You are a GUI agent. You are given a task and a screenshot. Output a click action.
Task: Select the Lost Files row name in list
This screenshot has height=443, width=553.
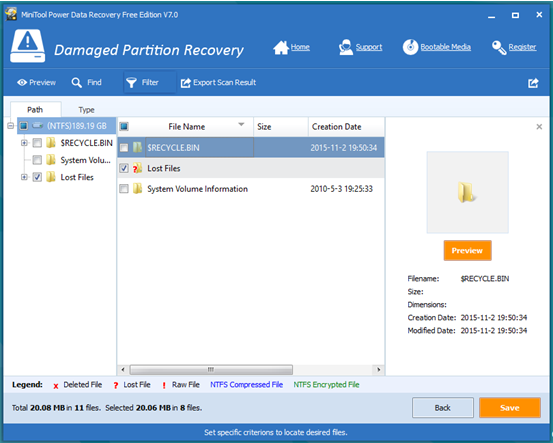pos(164,169)
